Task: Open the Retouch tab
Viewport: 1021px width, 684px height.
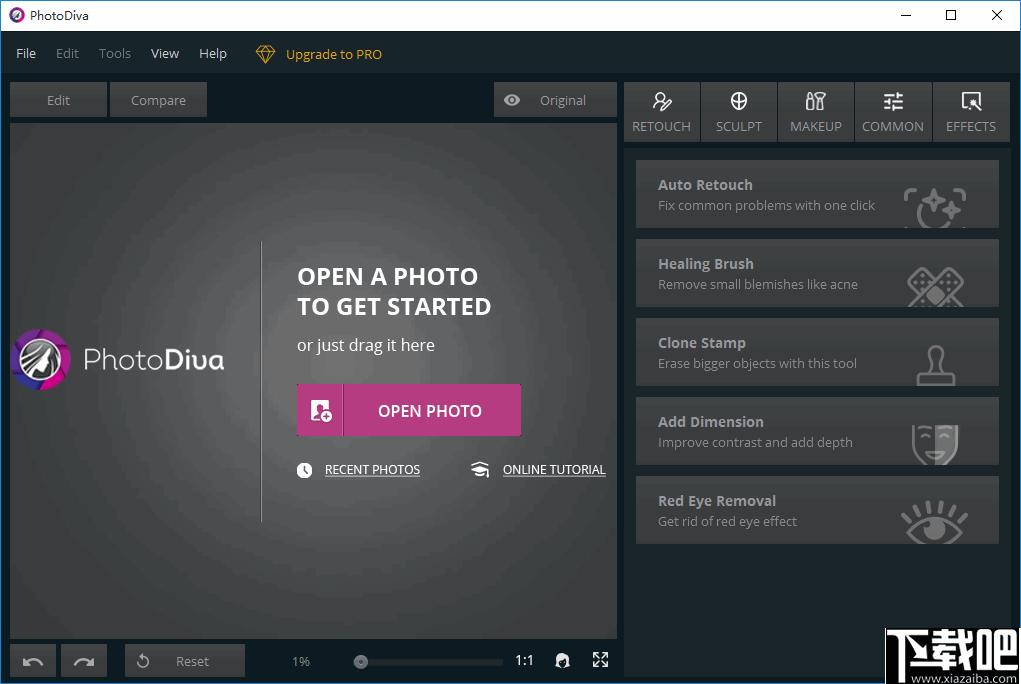Action: click(662, 112)
